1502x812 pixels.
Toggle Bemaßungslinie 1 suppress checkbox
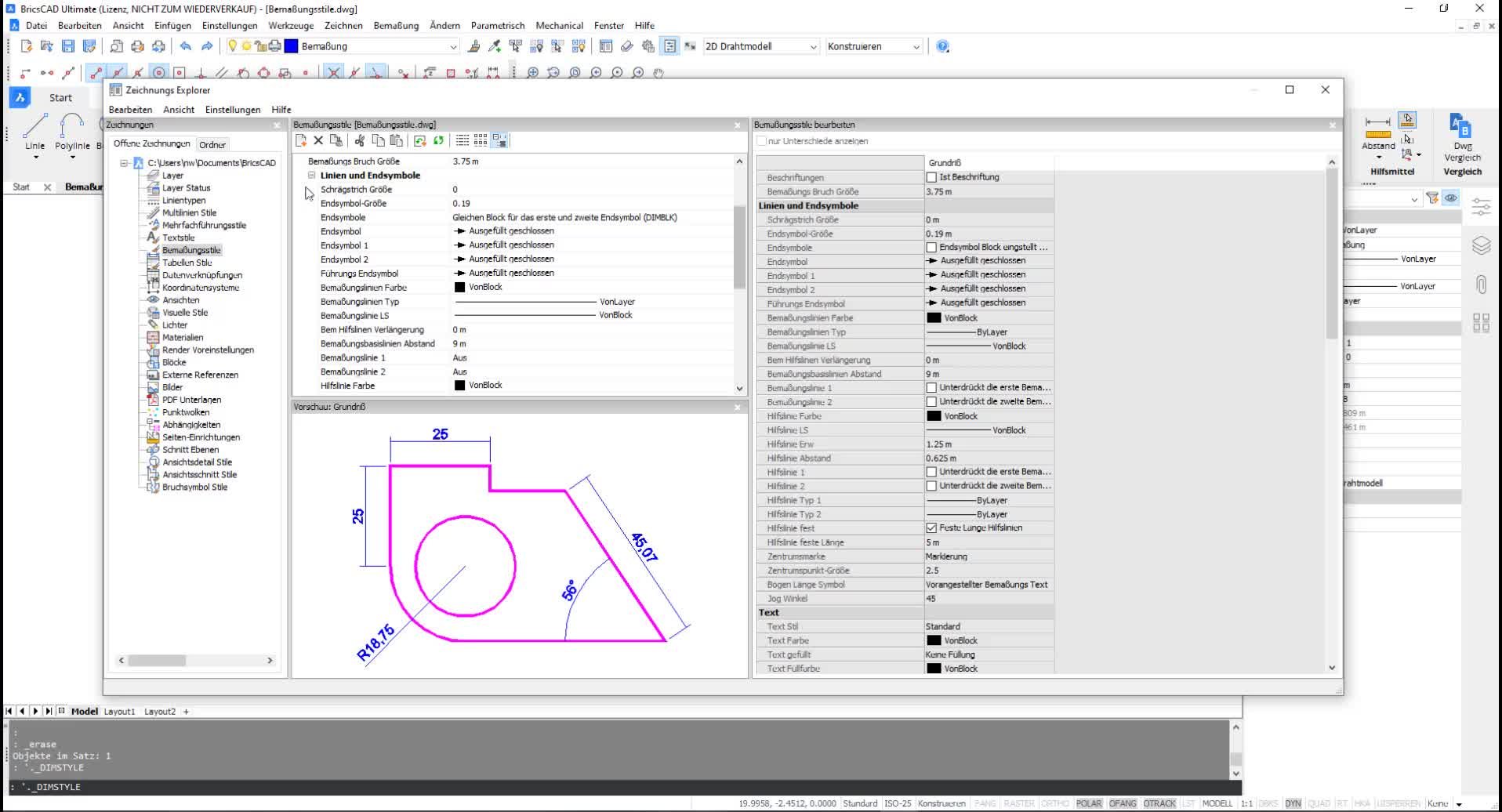pos(931,387)
